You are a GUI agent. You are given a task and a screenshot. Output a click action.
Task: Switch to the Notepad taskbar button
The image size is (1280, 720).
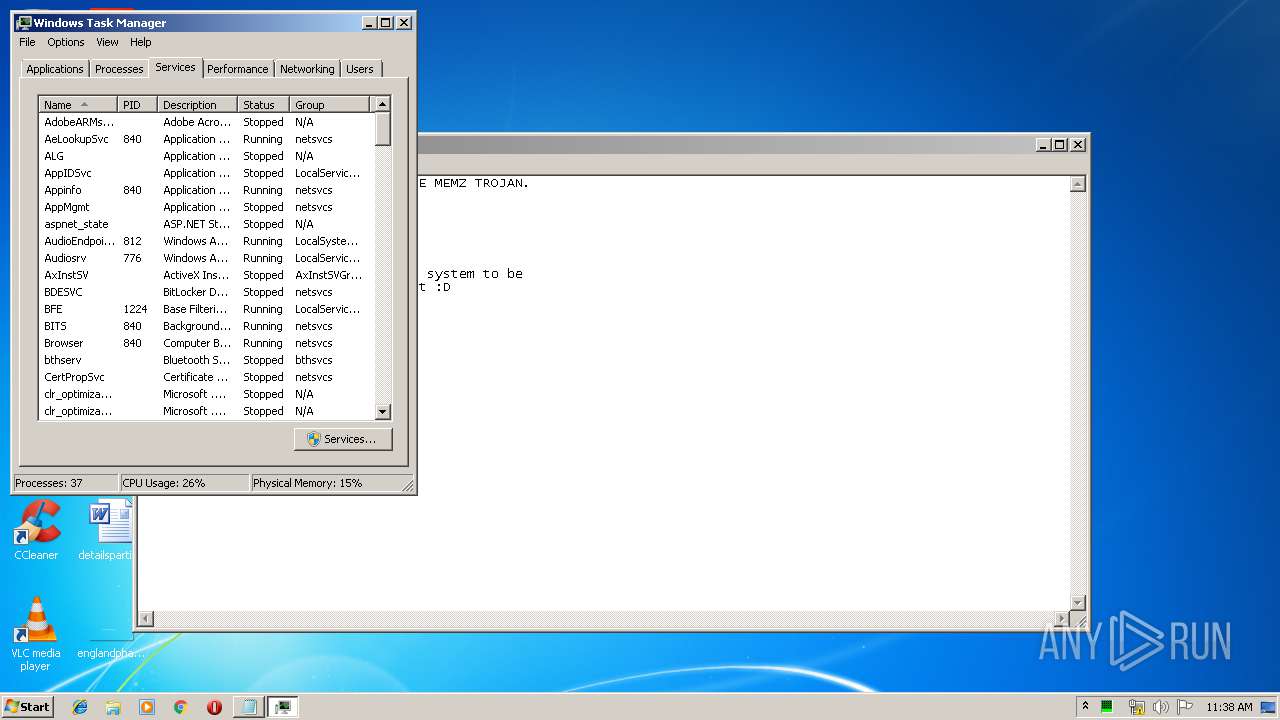tap(249, 707)
